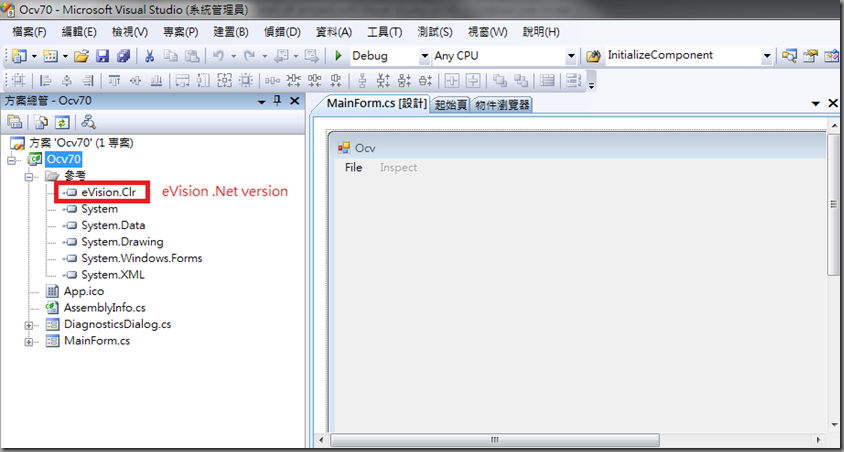
Task: Start debugging with green play icon
Action: (x=338, y=56)
